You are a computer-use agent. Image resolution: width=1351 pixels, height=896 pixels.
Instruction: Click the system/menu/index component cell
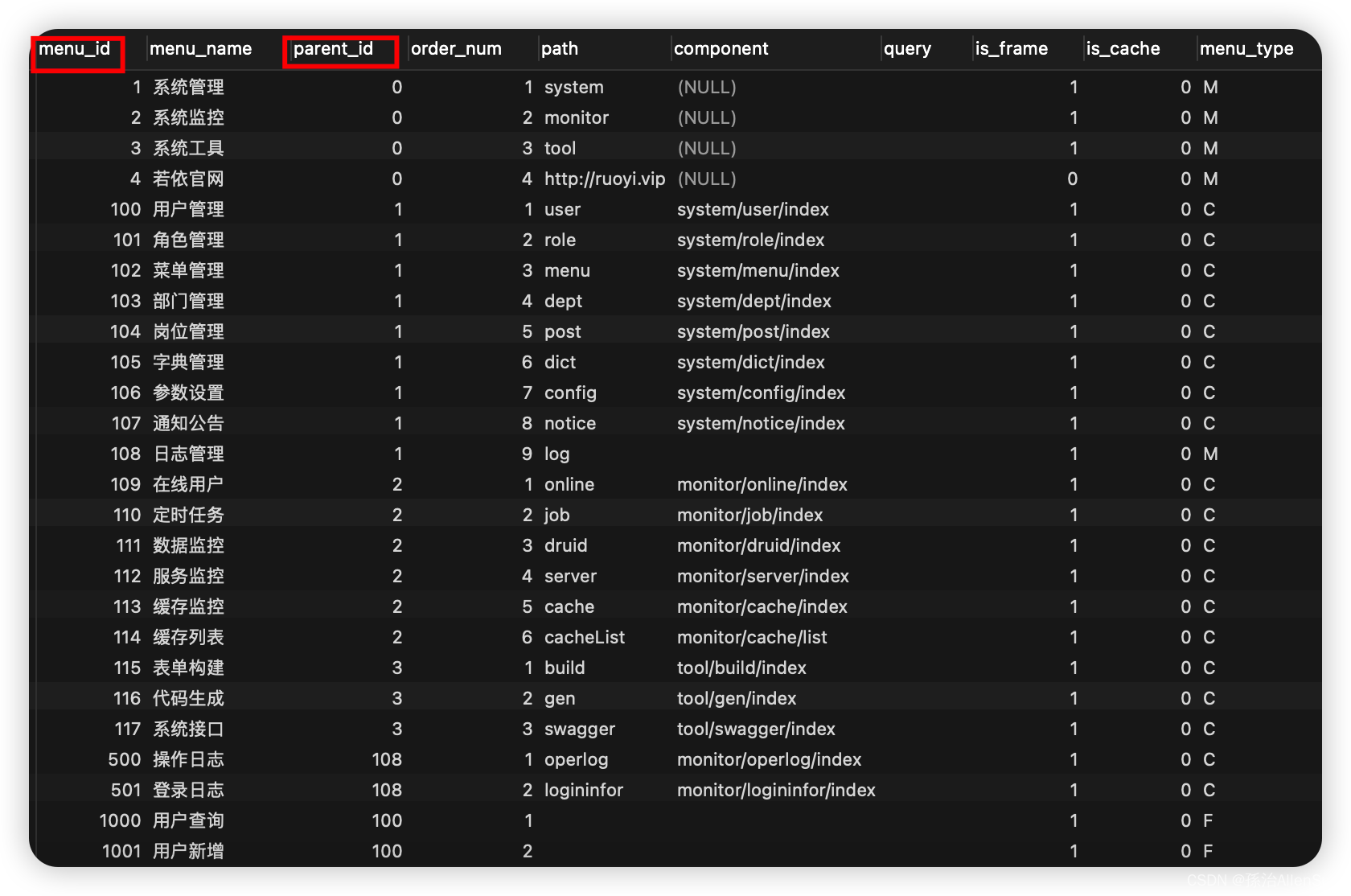pos(758,270)
